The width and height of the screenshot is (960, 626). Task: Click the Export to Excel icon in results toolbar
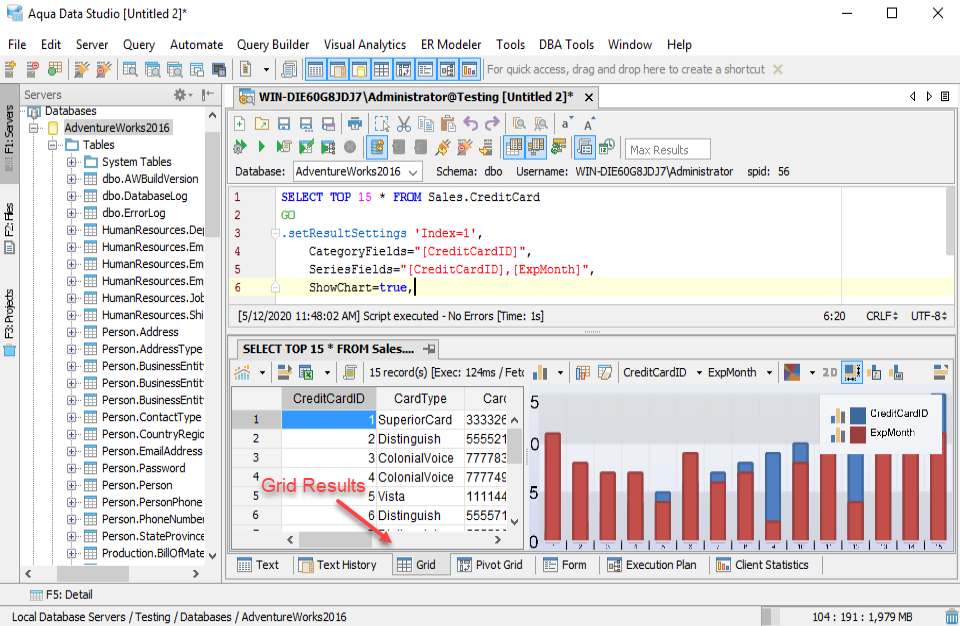coord(306,372)
